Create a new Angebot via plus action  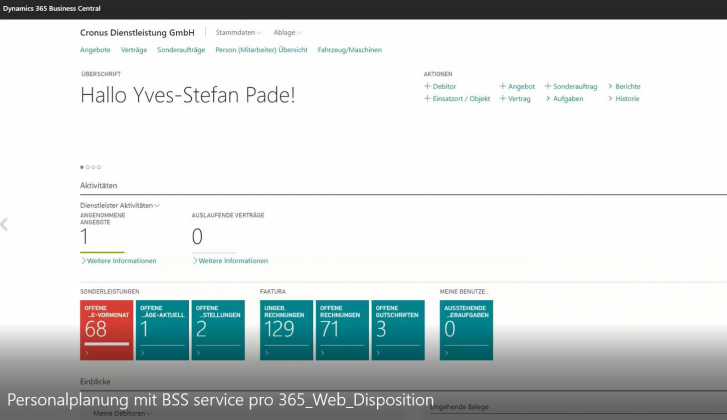517,86
